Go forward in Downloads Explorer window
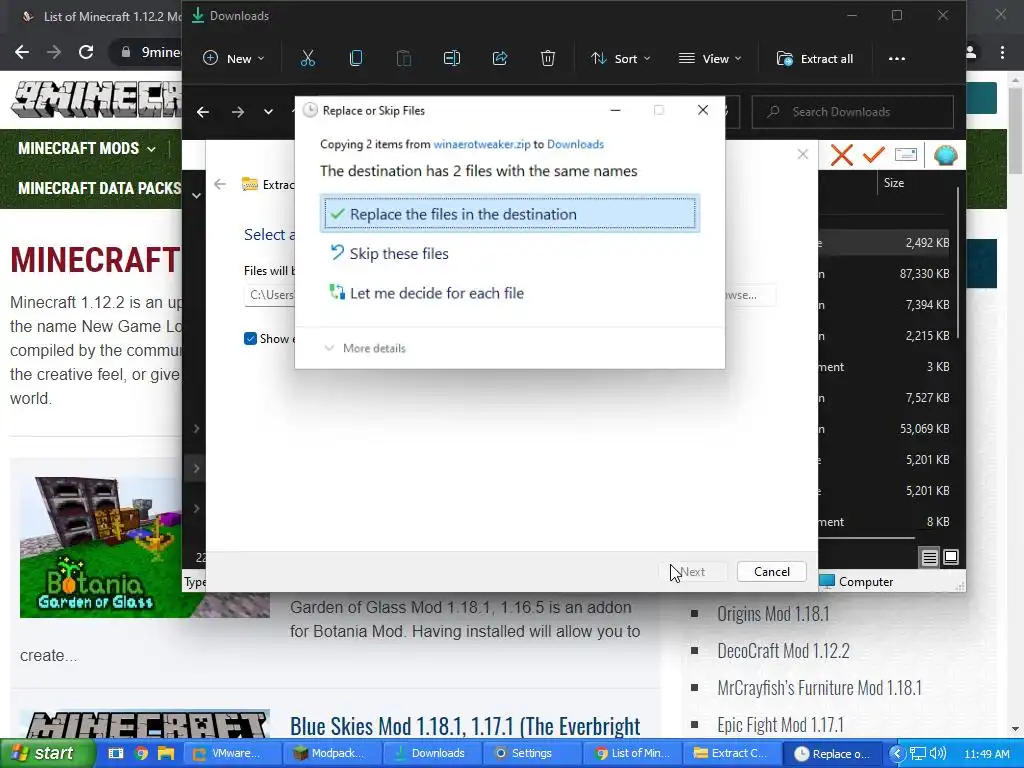Viewport: 1024px width, 768px height. pos(238,112)
